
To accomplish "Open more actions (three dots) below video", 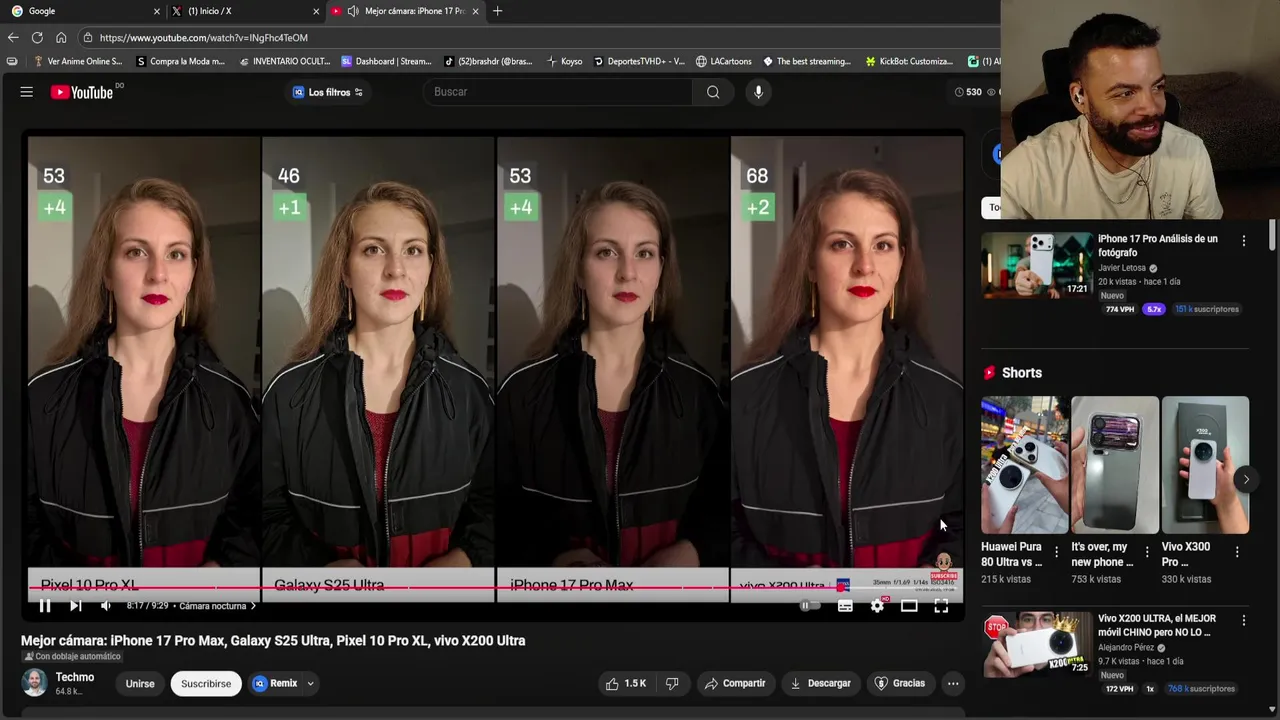I will point(953,683).
